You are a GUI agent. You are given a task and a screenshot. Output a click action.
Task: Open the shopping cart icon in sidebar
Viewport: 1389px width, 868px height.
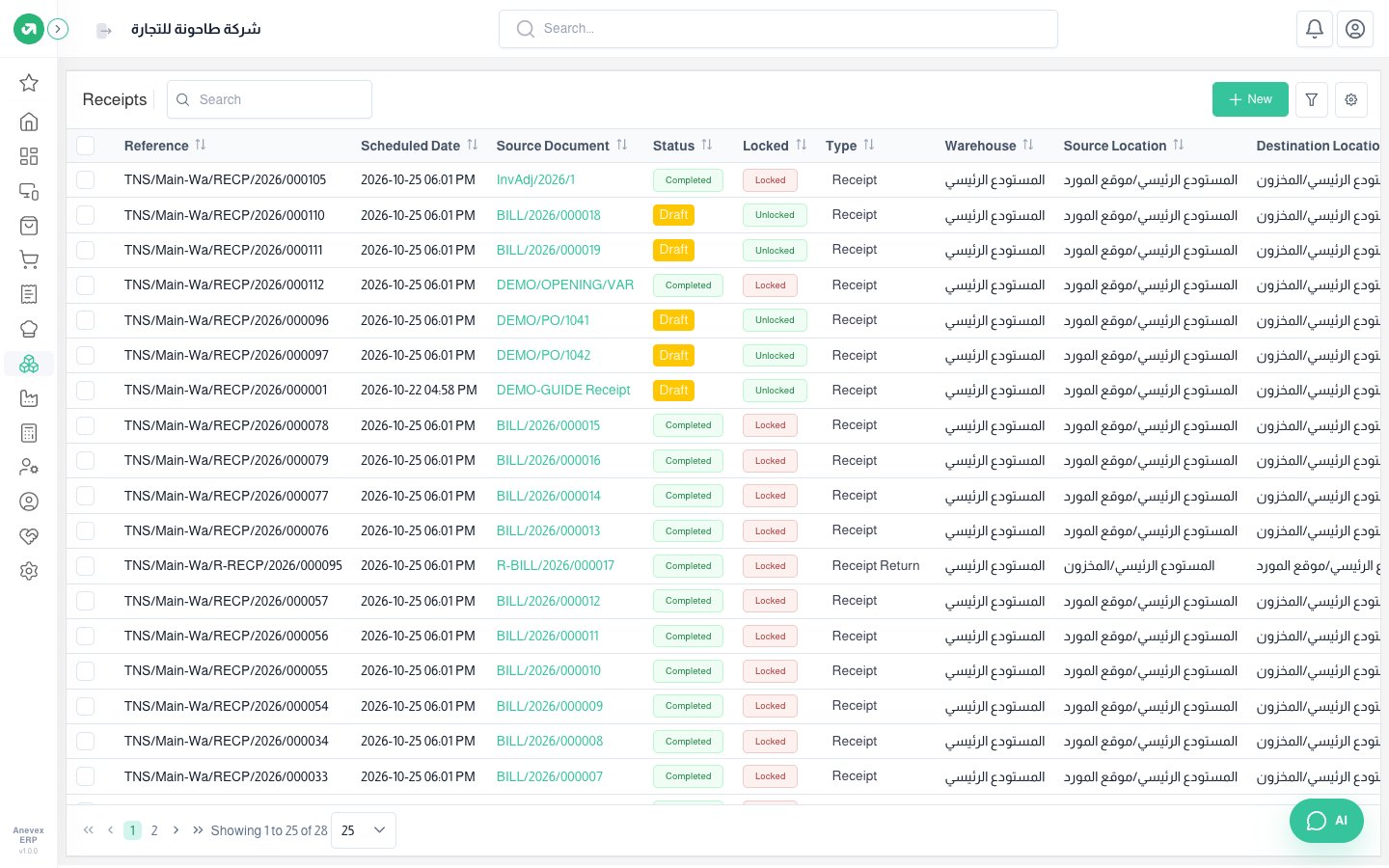[x=29, y=259]
